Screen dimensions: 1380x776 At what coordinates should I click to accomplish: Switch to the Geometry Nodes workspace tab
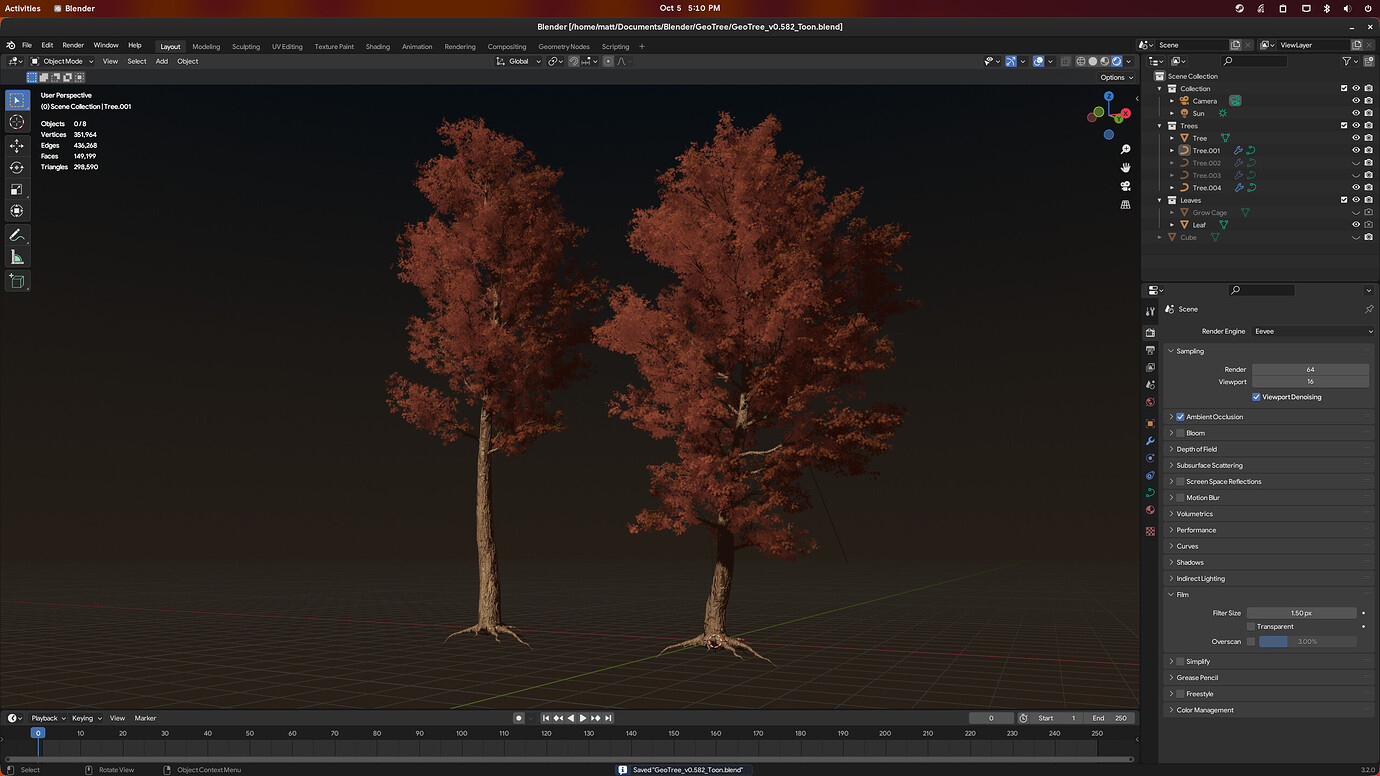coord(564,46)
